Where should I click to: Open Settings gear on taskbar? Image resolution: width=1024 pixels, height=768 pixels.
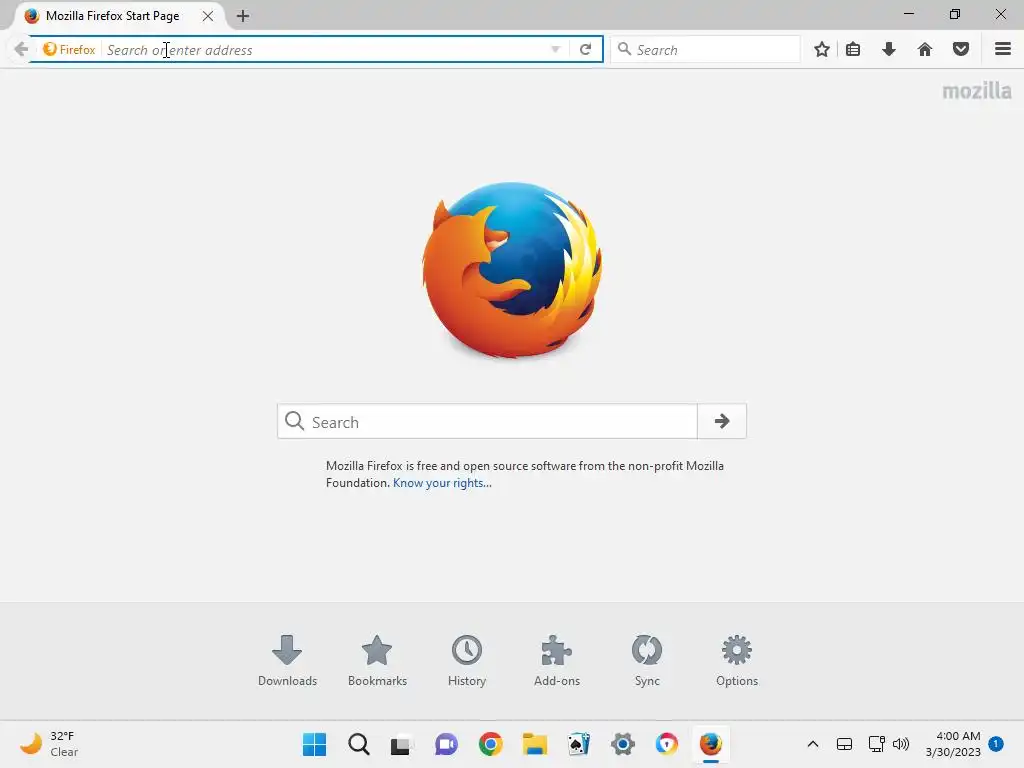(x=623, y=744)
